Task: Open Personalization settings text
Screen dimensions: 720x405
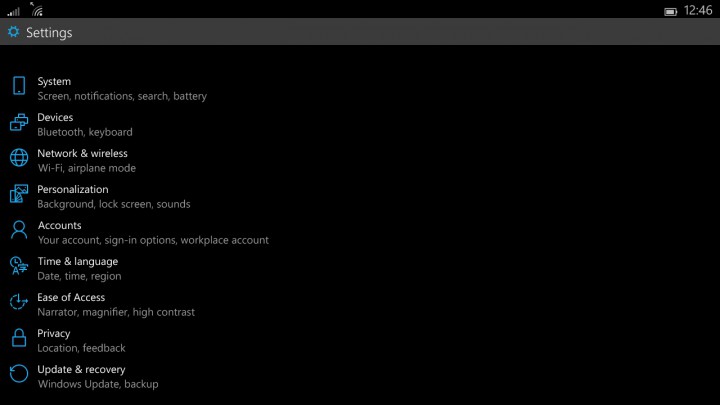Action: coord(73,189)
